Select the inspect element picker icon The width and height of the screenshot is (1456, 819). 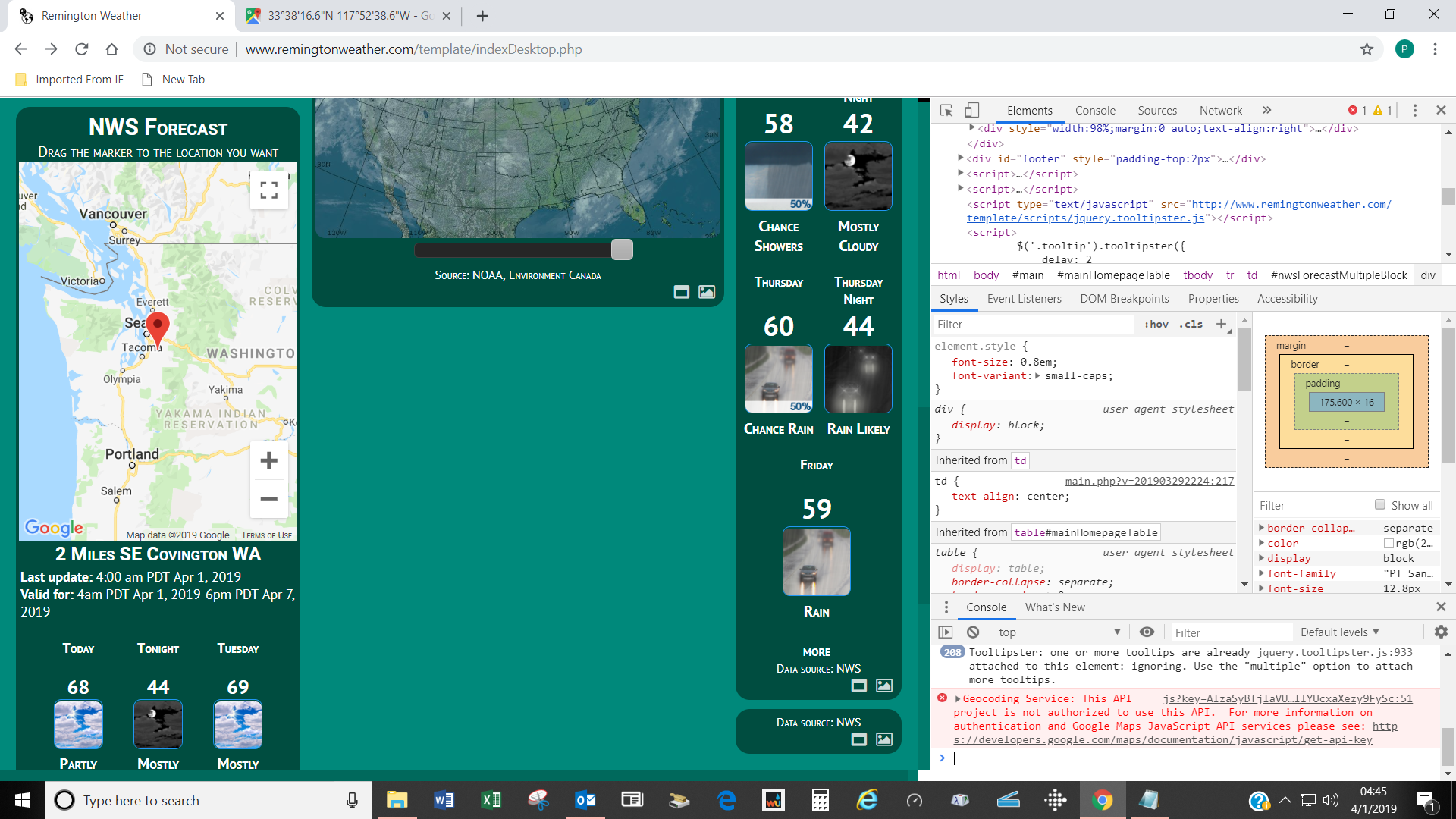[946, 111]
